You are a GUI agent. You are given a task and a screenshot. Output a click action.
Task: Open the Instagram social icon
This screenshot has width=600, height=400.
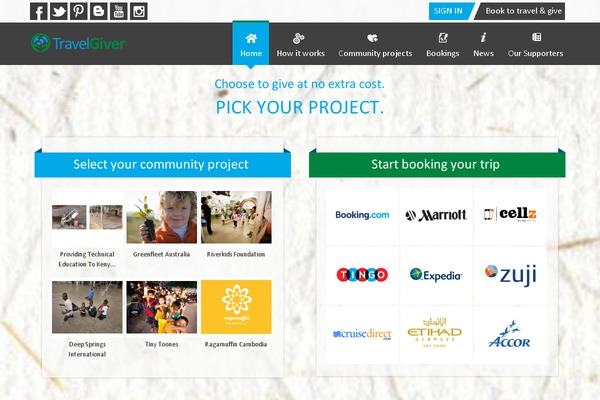pos(139,11)
